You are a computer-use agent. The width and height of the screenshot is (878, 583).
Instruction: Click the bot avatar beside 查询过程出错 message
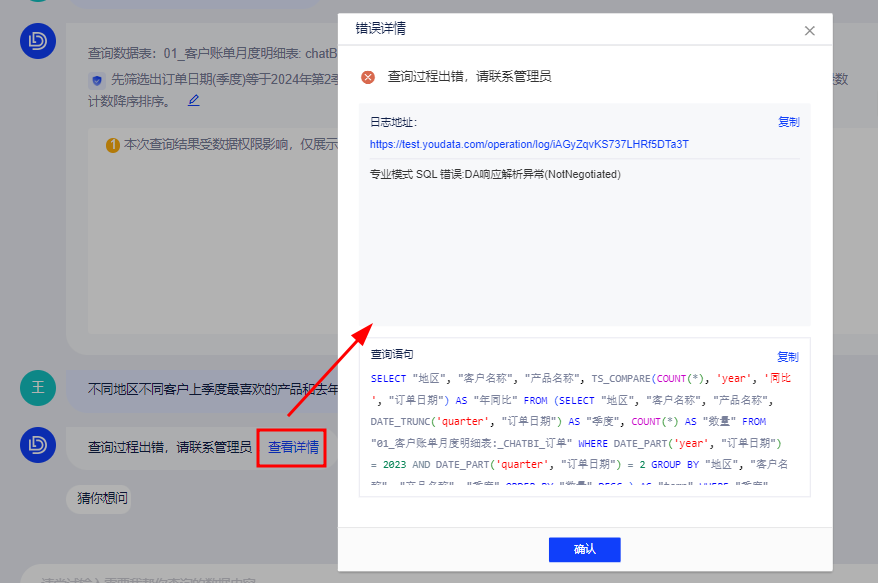[38, 446]
